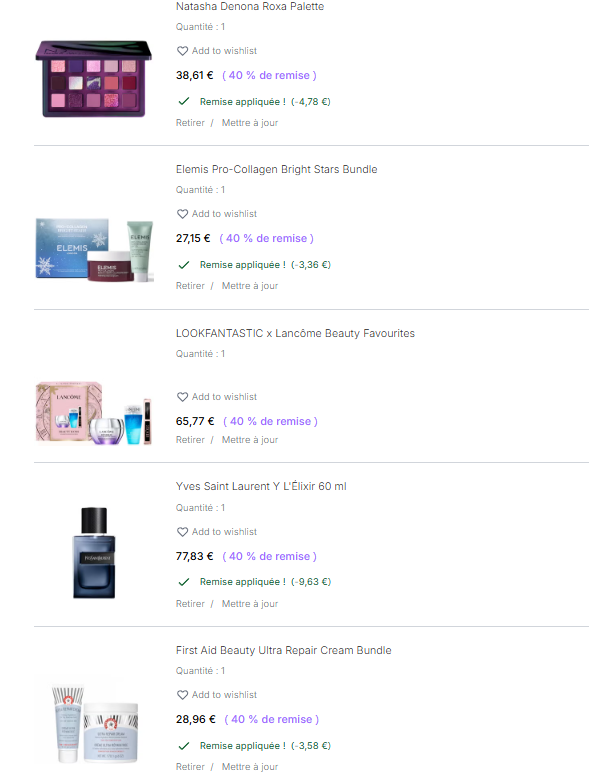Remove Natasha Denona Roxa Palette via Retirer
The image size is (589, 783).
tap(190, 123)
